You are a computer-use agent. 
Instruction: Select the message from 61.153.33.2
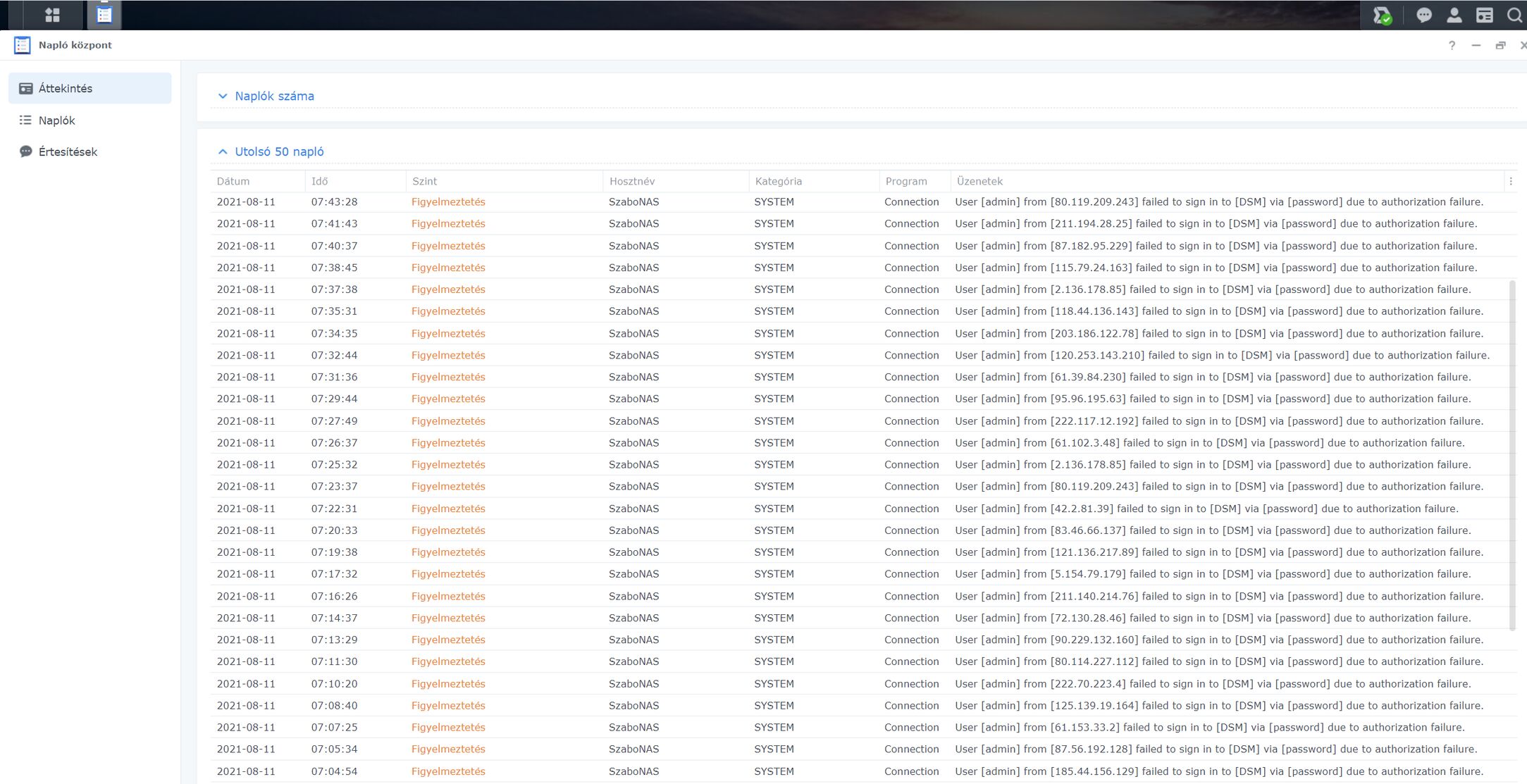click(1210, 728)
